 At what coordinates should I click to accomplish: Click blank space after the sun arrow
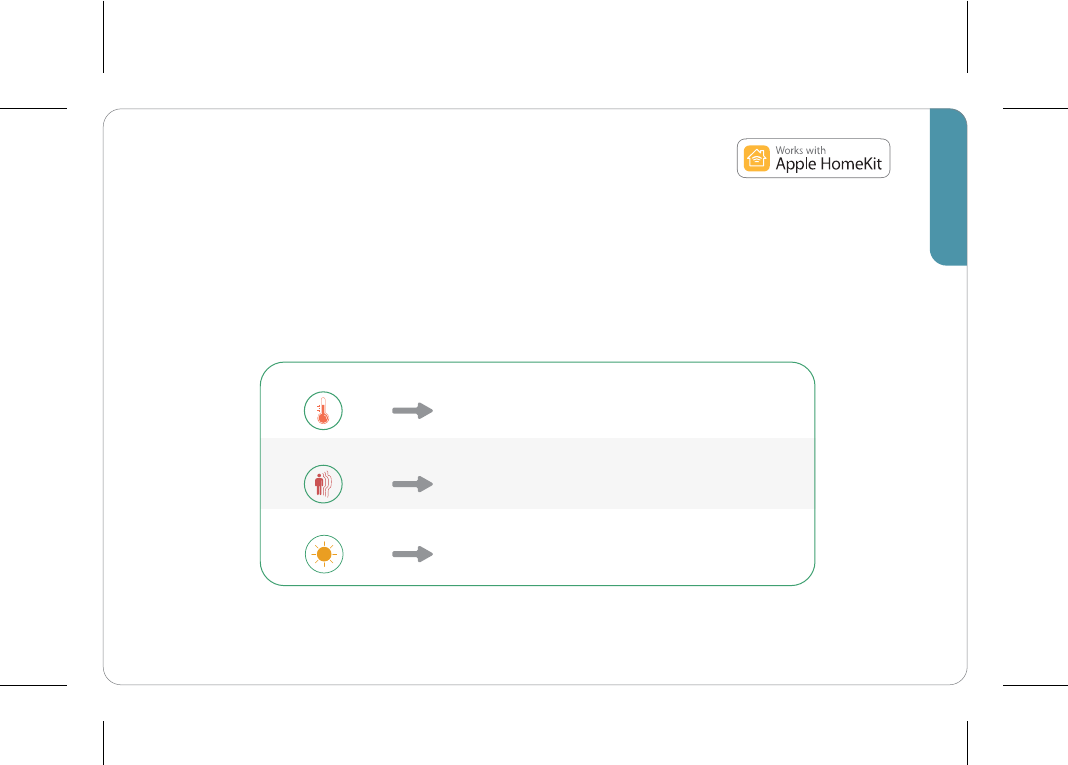(x=620, y=555)
